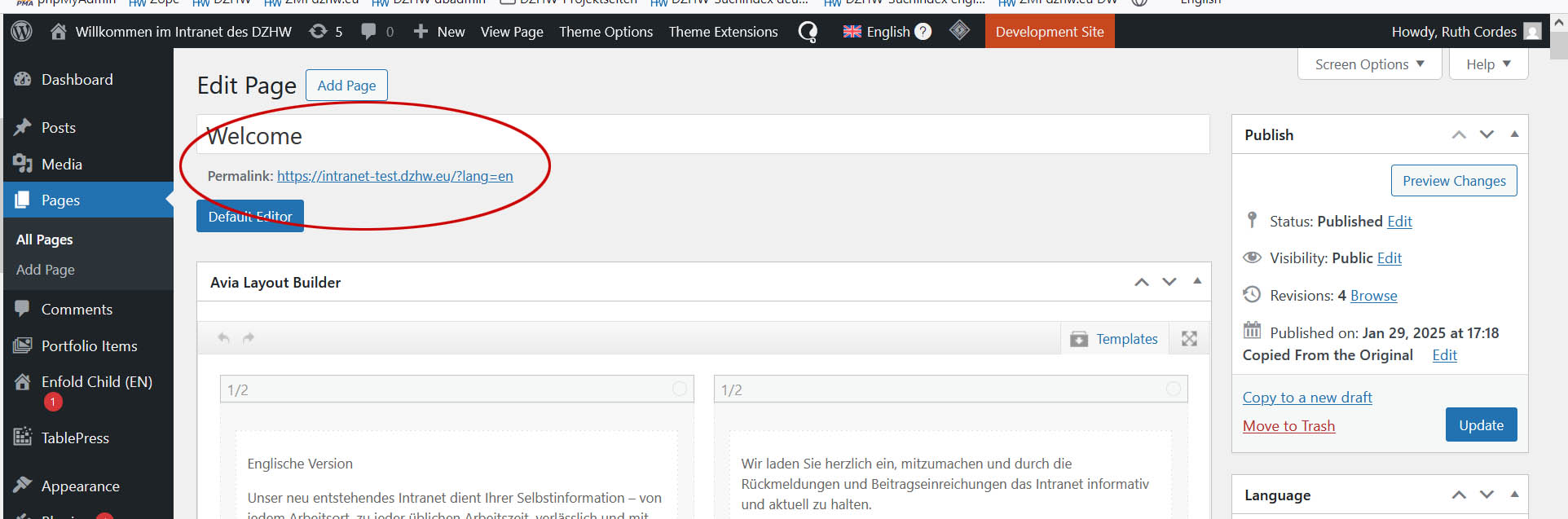The height and width of the screenshot is (519, 1568).
Task: Click the question mark next to English
Action: [923, 32]
